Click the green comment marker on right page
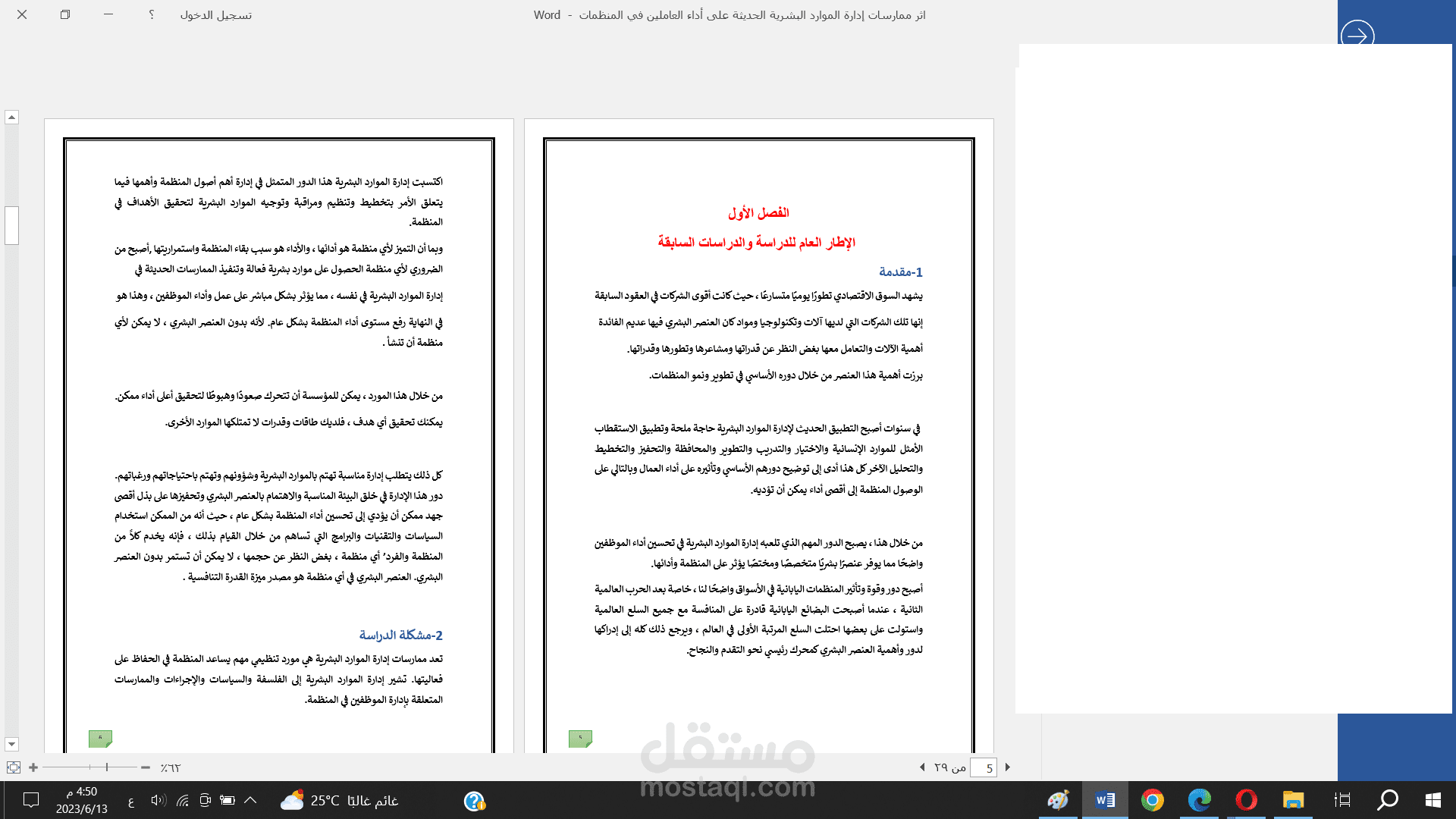 (x=580, y=738)
